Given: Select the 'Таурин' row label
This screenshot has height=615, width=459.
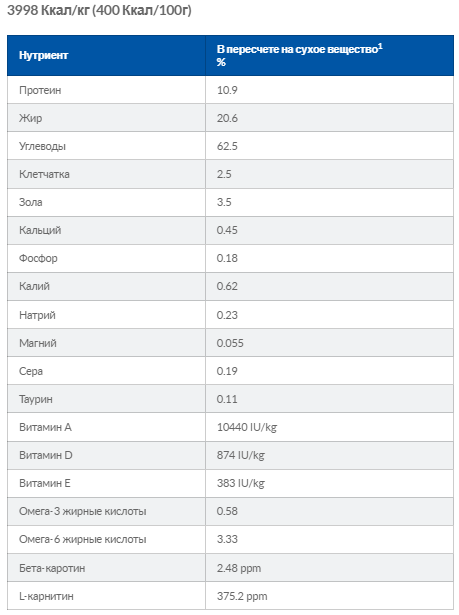Looking at the screenshot, I should coord(36,399).
